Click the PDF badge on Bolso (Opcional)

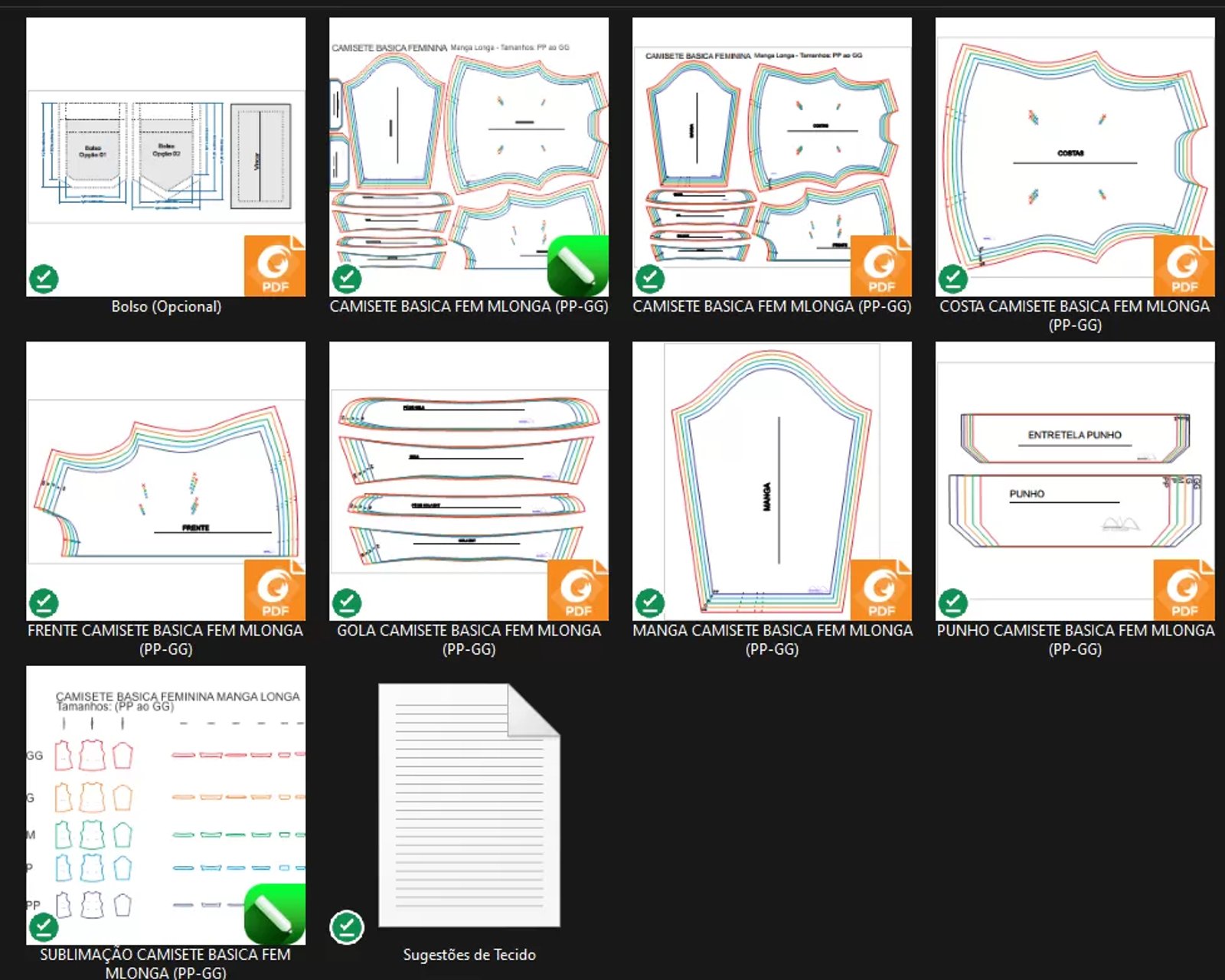coord(274,266)
